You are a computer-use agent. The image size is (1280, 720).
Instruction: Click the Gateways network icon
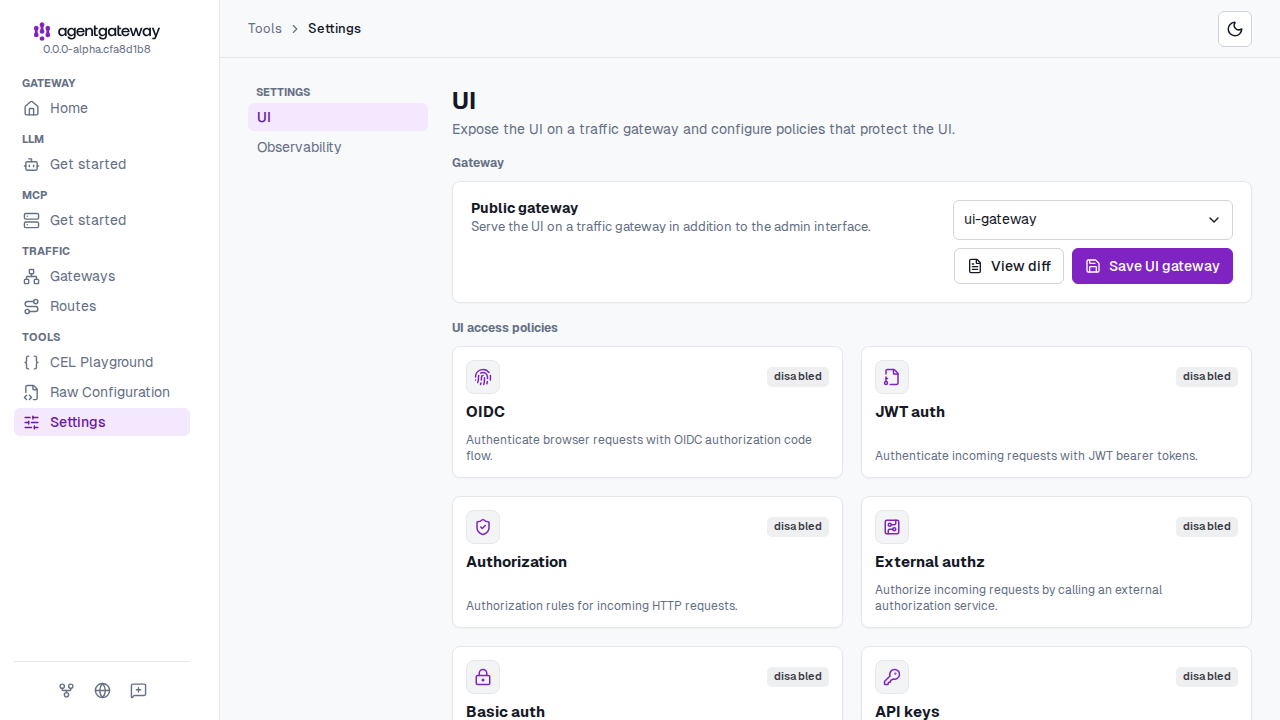pos(32,276)
